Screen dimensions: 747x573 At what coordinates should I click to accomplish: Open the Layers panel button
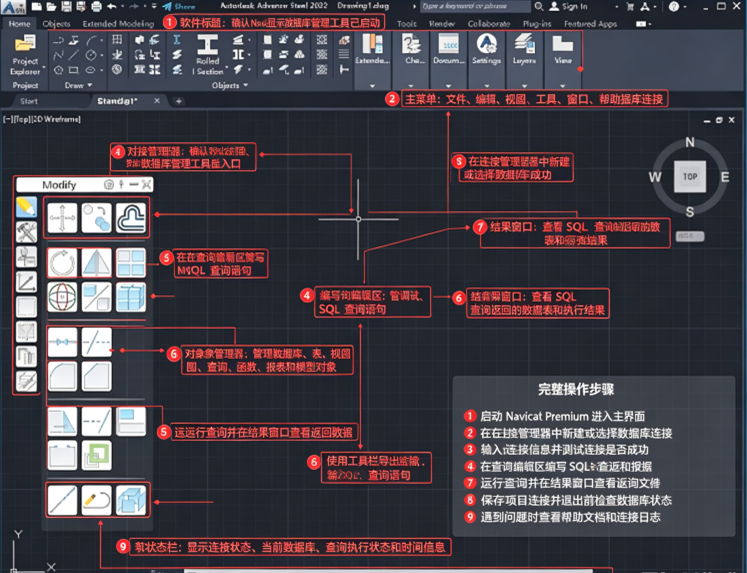click(x=525, y=49)
